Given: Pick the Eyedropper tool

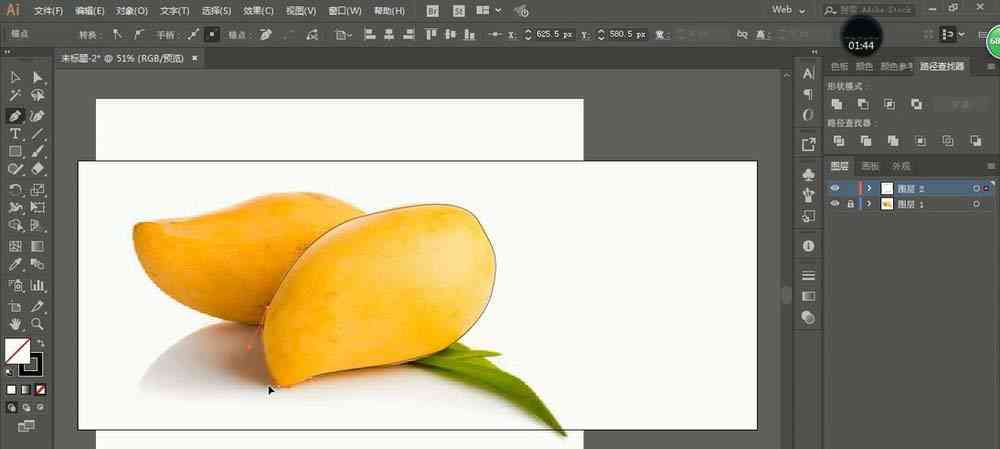Looking at the screenshot, I should click(x=15, y=265).
